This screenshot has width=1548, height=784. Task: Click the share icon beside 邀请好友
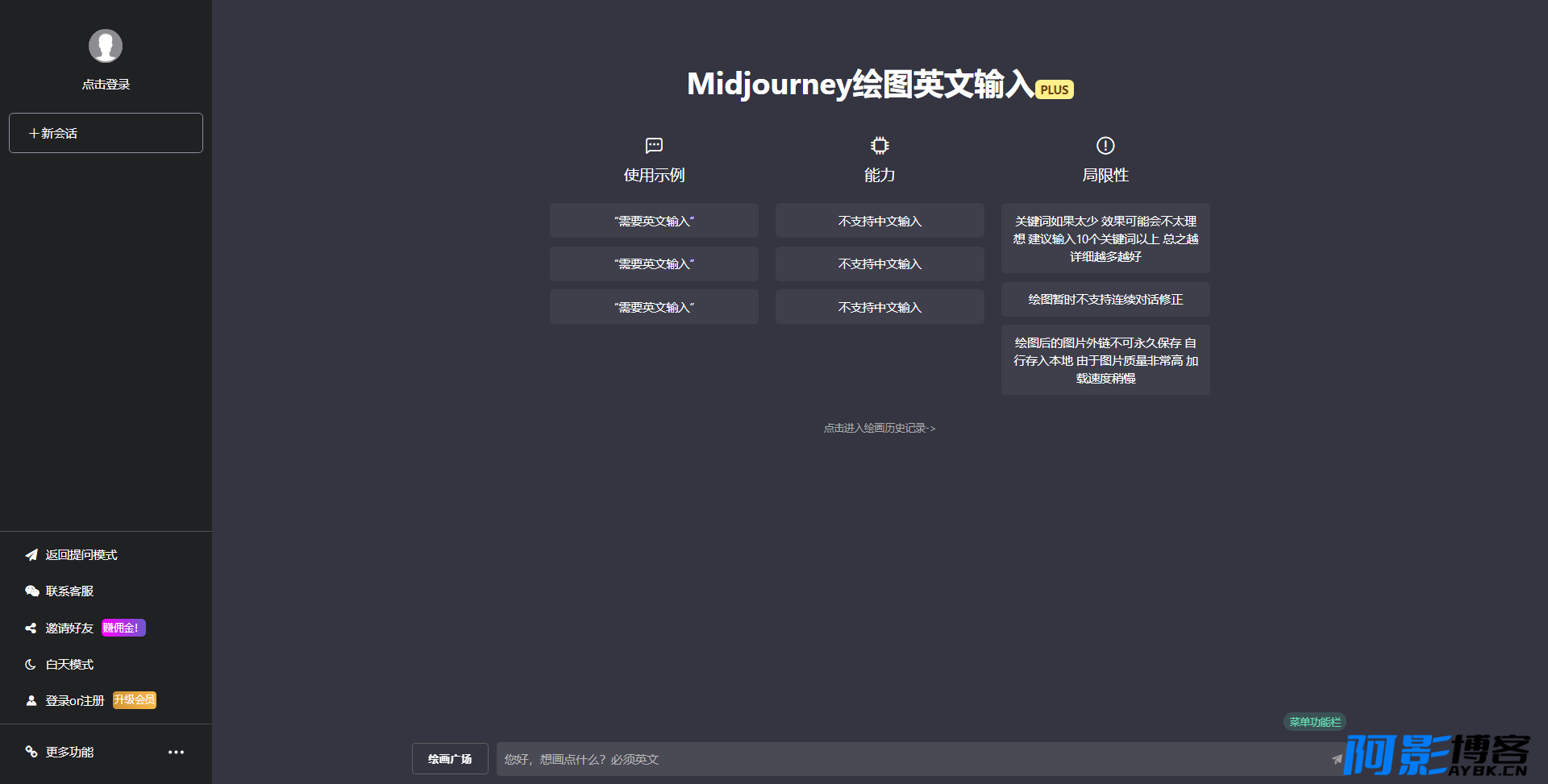31,628
